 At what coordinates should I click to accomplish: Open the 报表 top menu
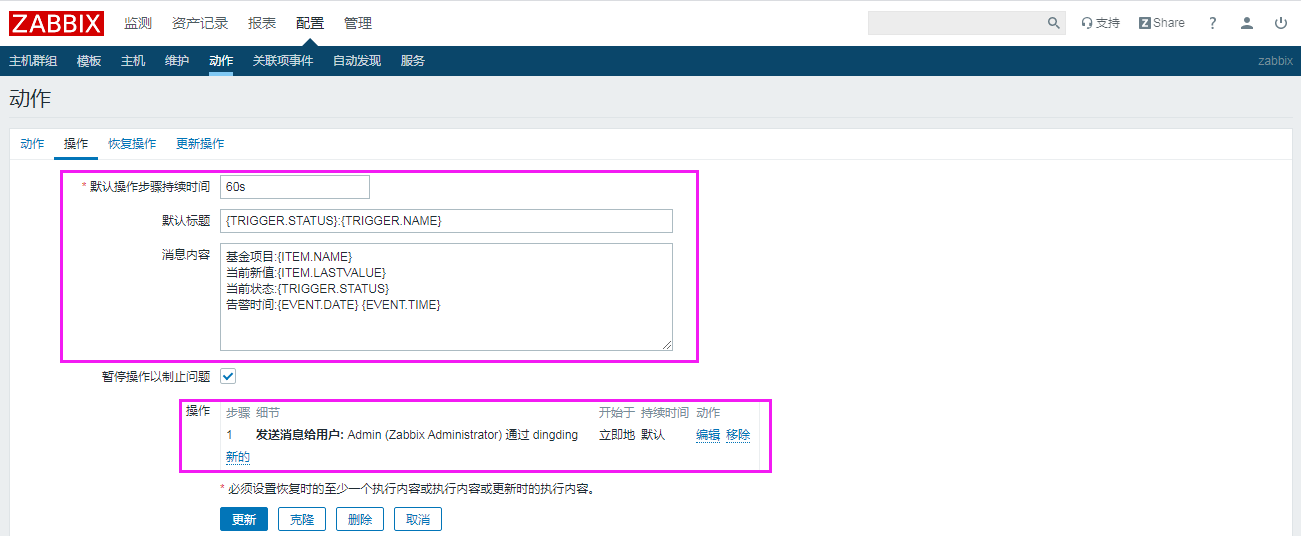point(262,23)
